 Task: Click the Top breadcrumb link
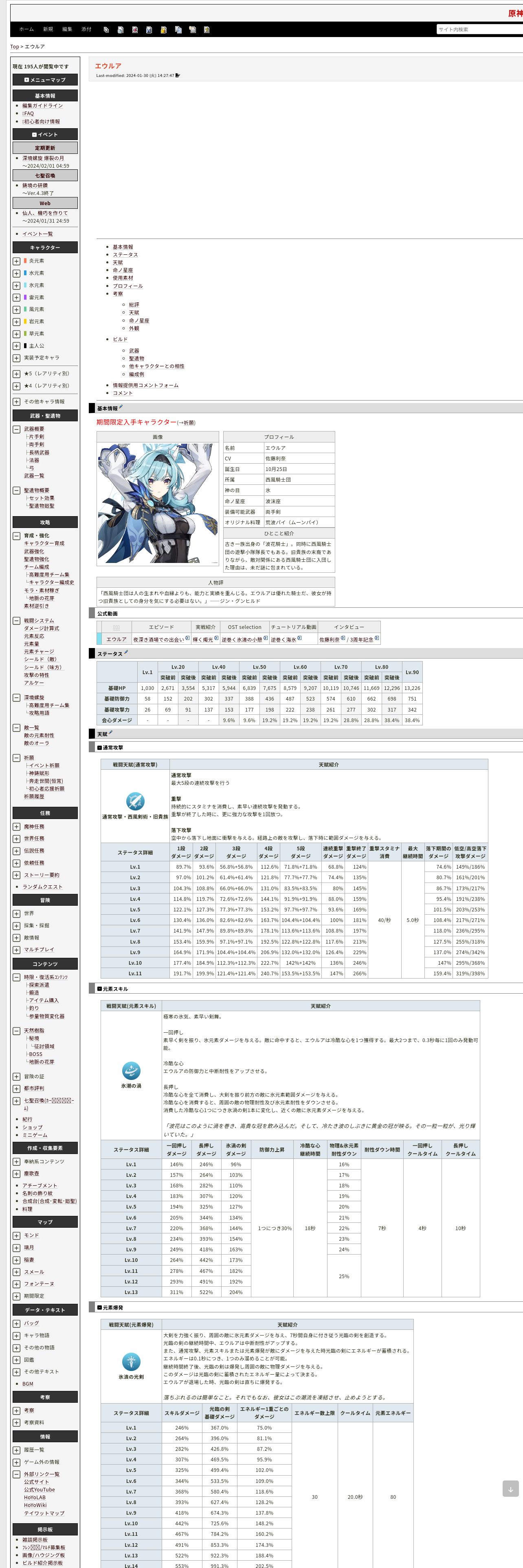pos(15,47)
